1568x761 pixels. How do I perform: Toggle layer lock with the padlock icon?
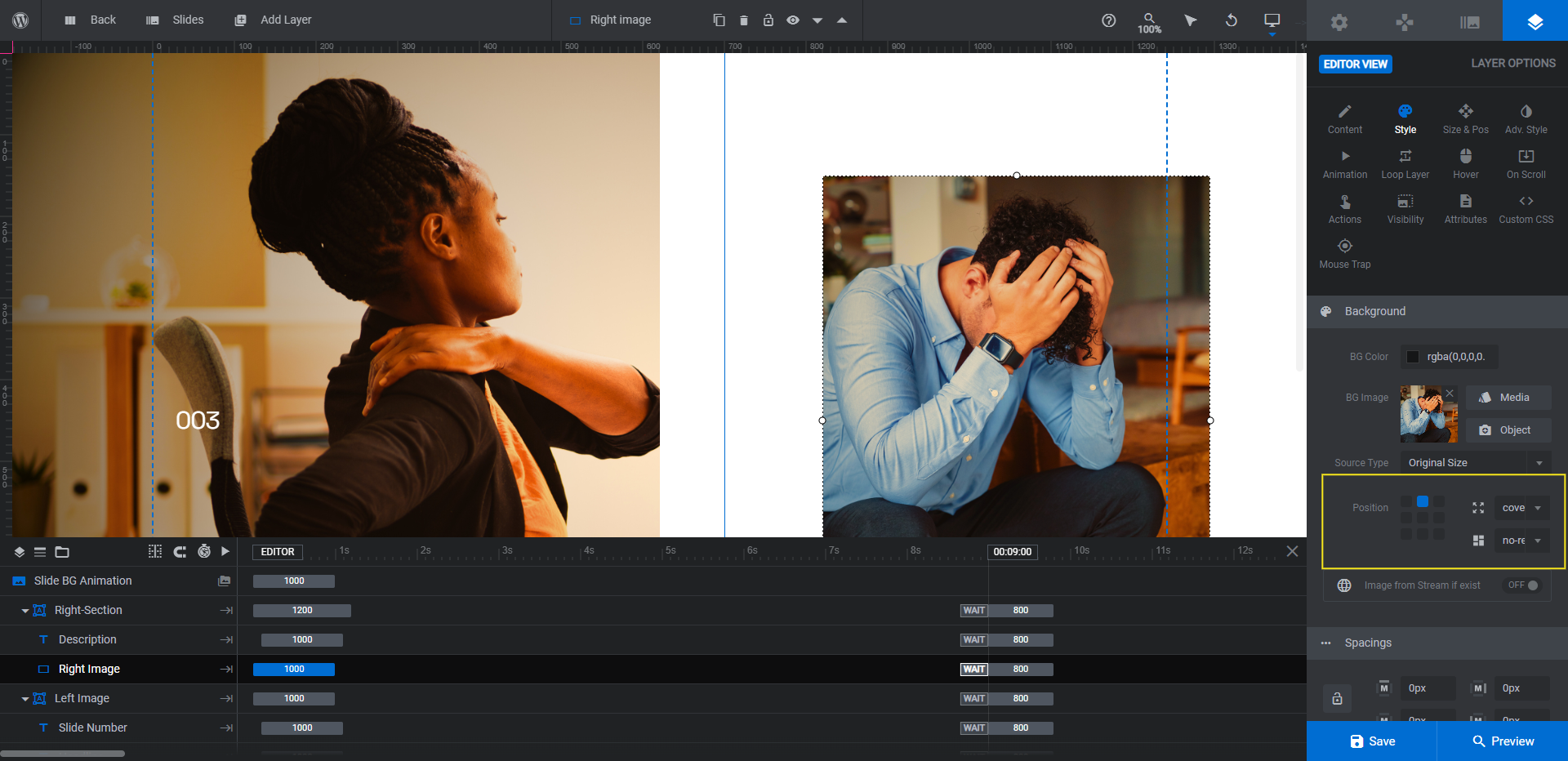tap(768, 20)
